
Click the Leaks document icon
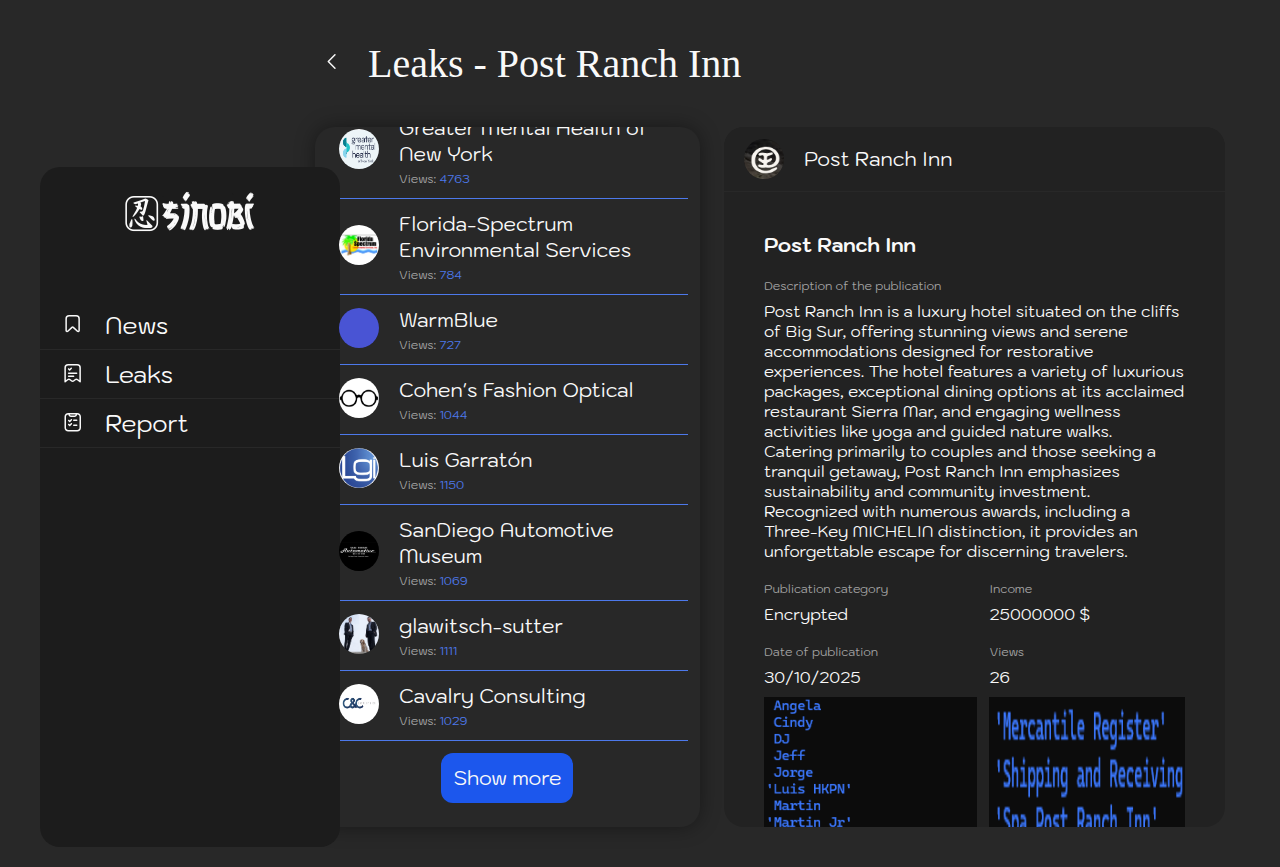tap(72, 374)
